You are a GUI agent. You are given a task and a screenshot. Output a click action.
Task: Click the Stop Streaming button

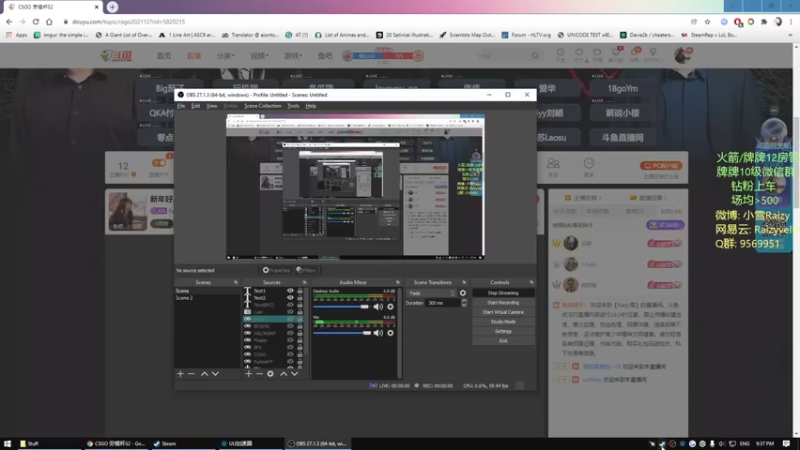coord(503,293)
